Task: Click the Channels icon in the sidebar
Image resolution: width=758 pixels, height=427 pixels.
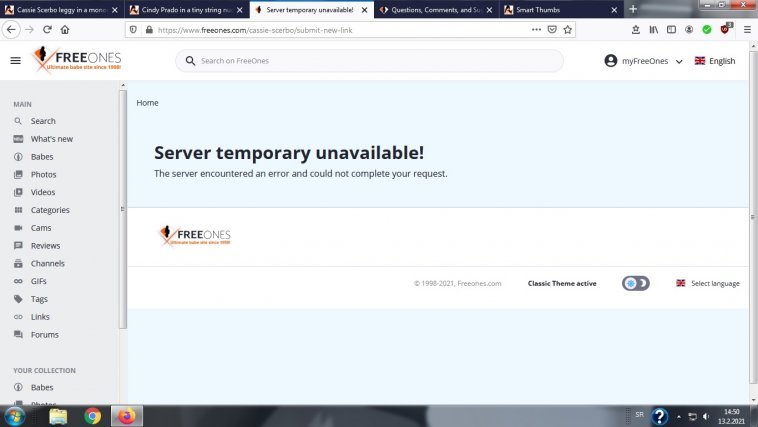Action: [18, 264]
